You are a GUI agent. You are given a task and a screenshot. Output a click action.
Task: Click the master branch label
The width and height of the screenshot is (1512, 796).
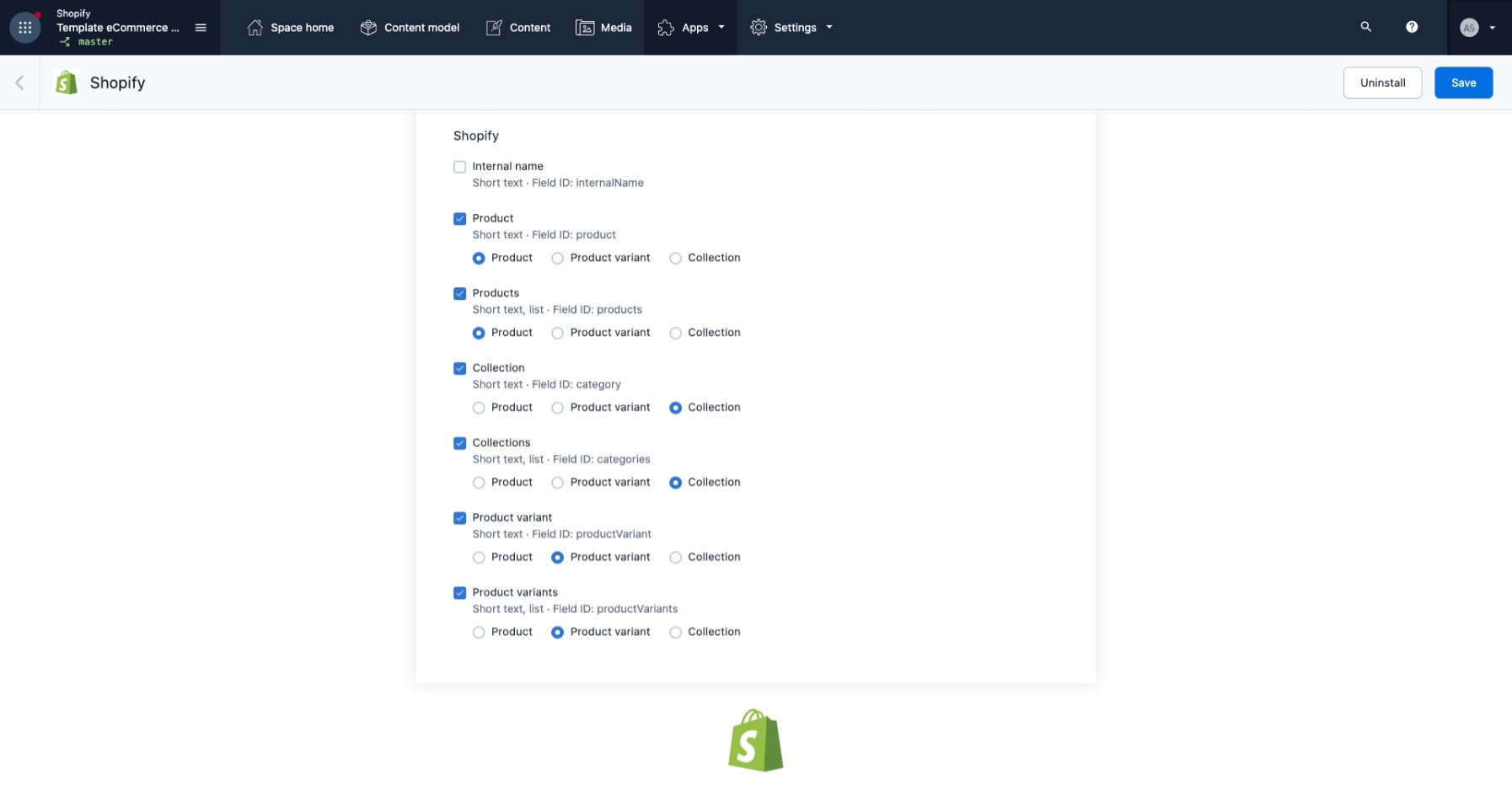95,41
